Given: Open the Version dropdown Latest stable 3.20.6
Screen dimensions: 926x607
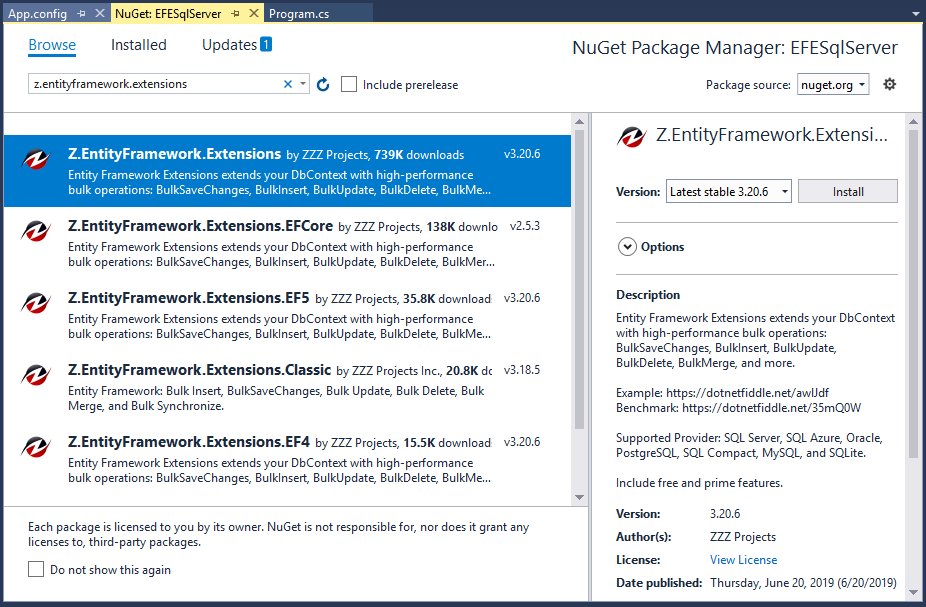Looking at the screenshot, I should [729, 191].
